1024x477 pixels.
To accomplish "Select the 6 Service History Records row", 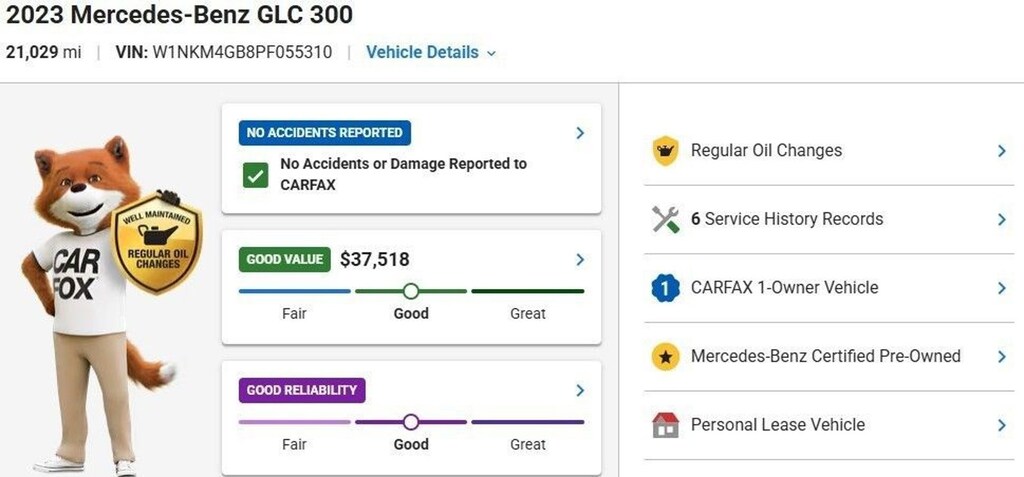I will [x=829, y=220].
